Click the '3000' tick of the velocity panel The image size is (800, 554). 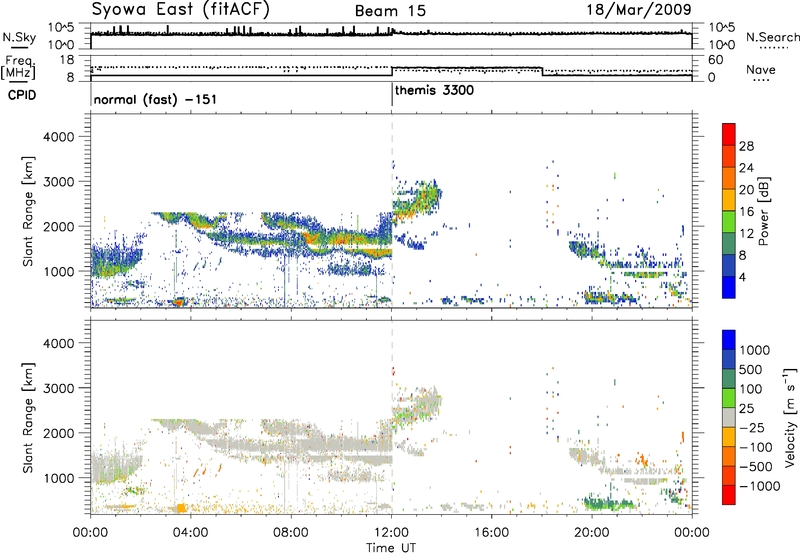coord(59,388)
